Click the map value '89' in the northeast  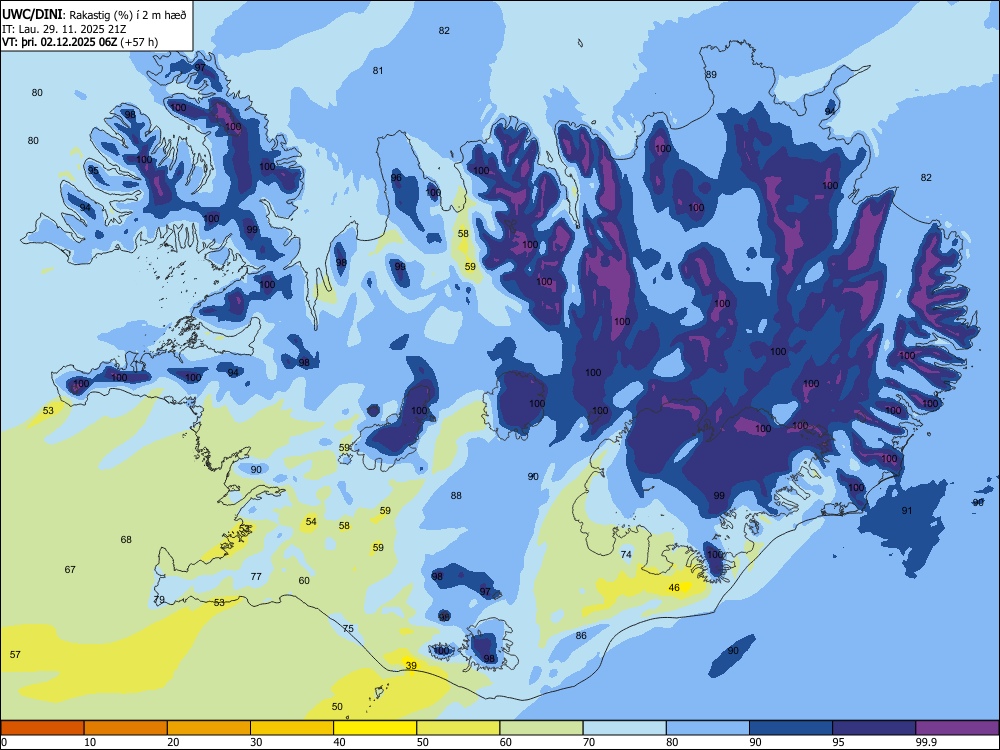coord(711,74)
